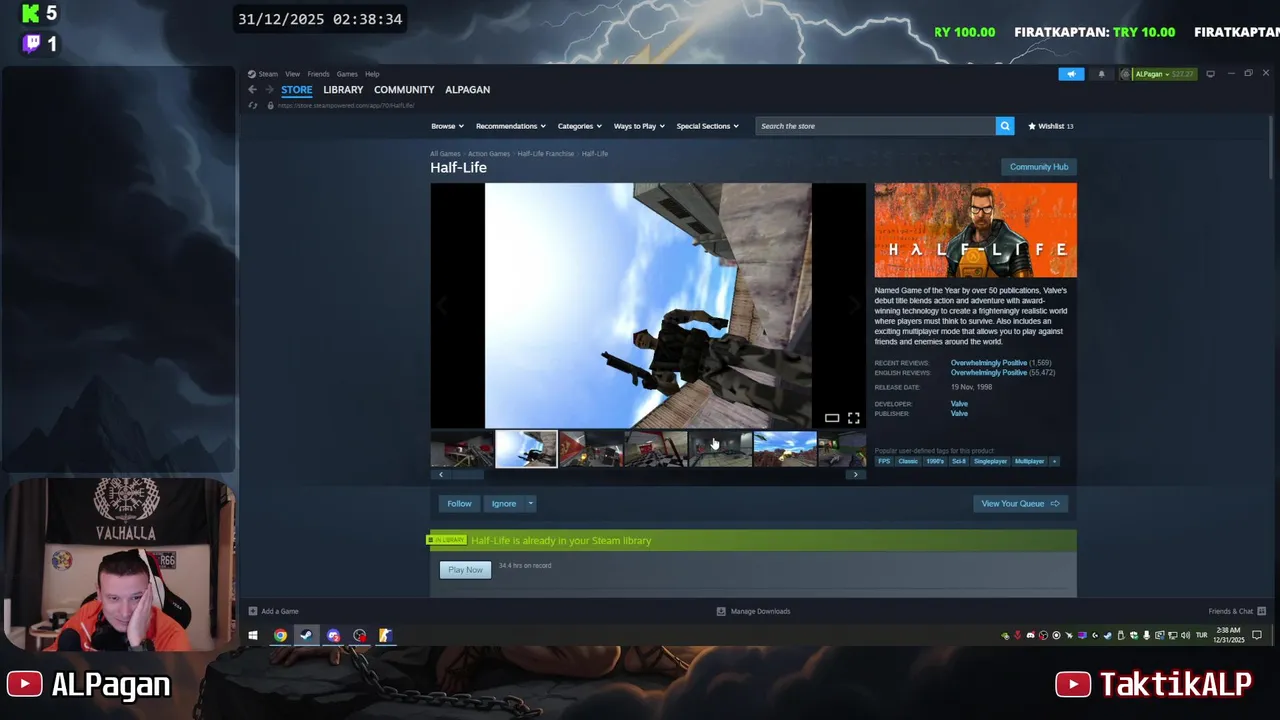Expand the Categories dropdown
The width and height of the screenshot is (1280, 720).
tap(579, 126)
